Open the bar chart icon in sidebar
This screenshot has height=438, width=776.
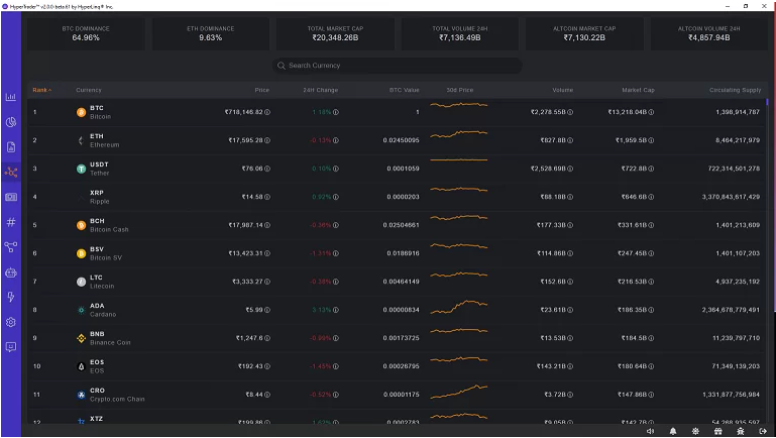point(11,97)
